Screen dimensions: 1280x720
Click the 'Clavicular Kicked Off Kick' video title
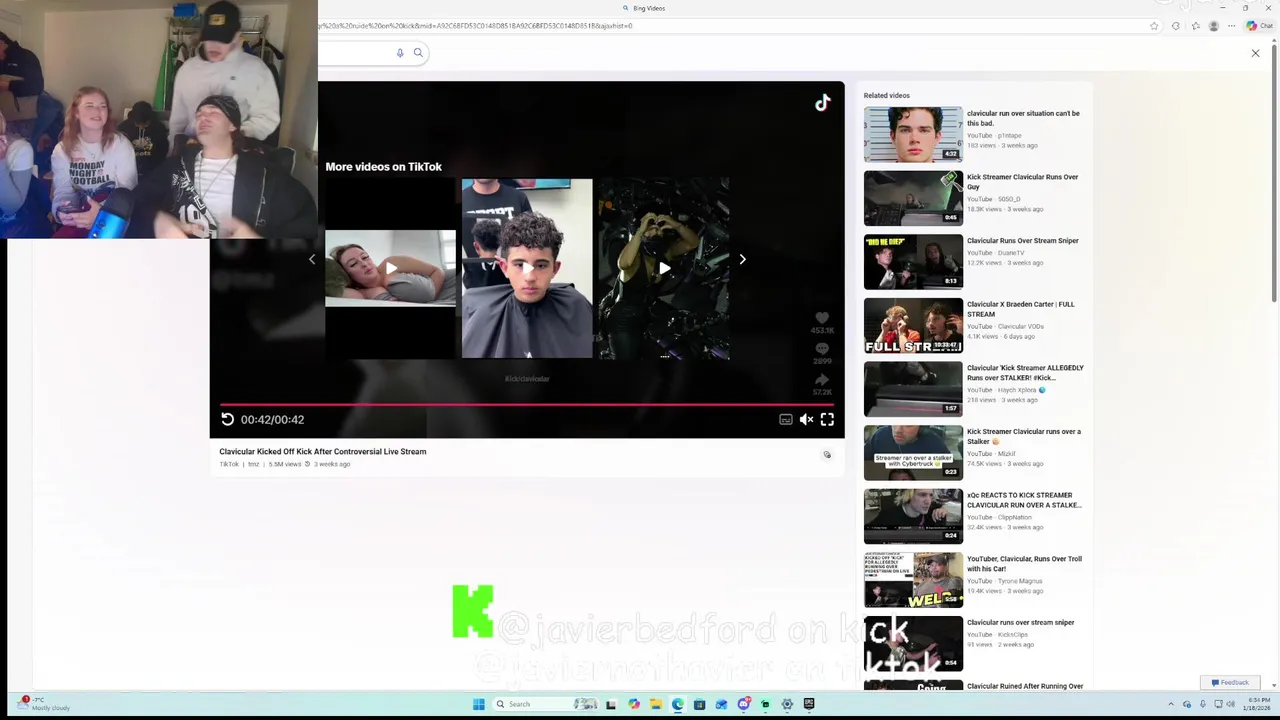pyautogui.click(x=323, y=452)
